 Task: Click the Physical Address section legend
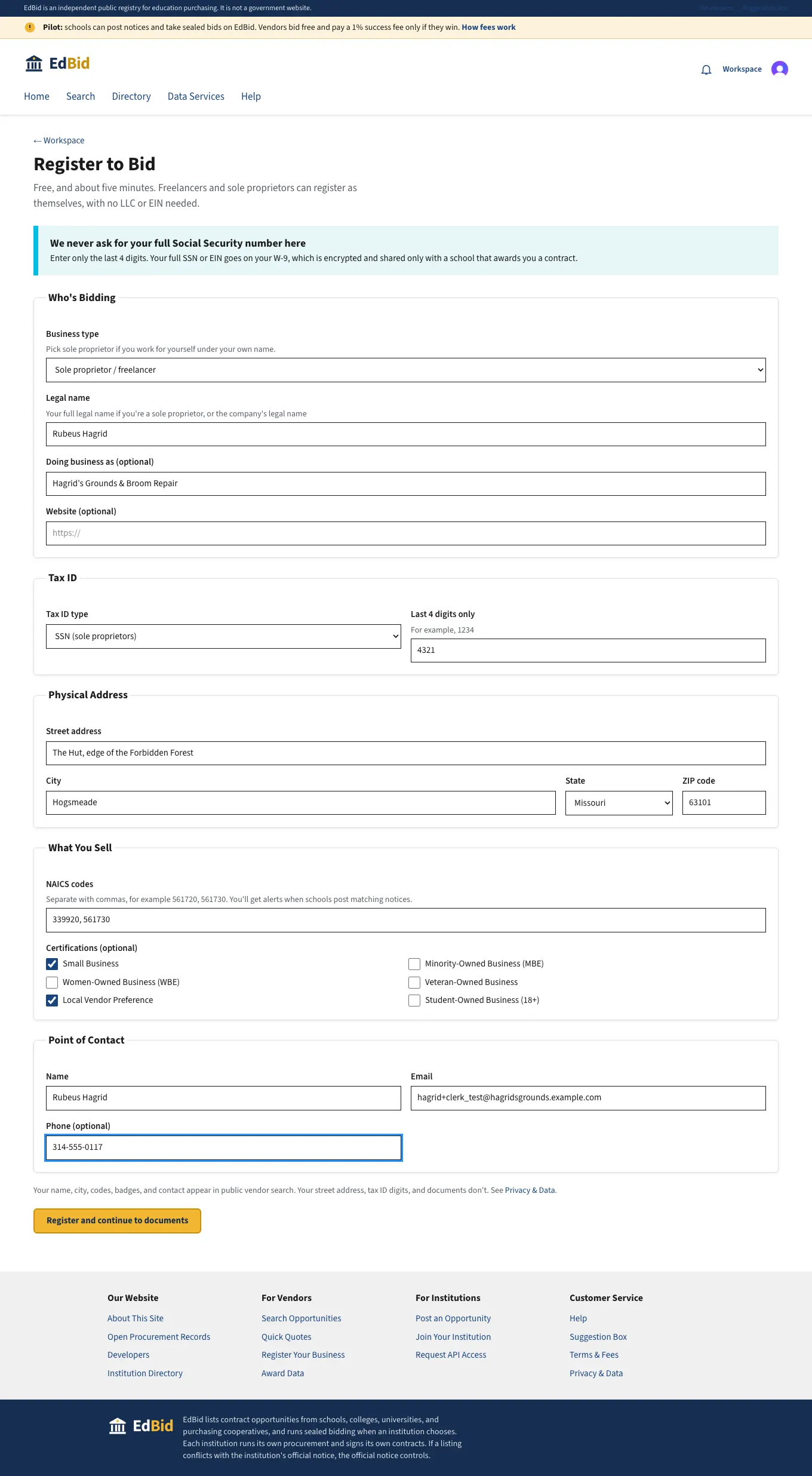[x=88, y=695]
